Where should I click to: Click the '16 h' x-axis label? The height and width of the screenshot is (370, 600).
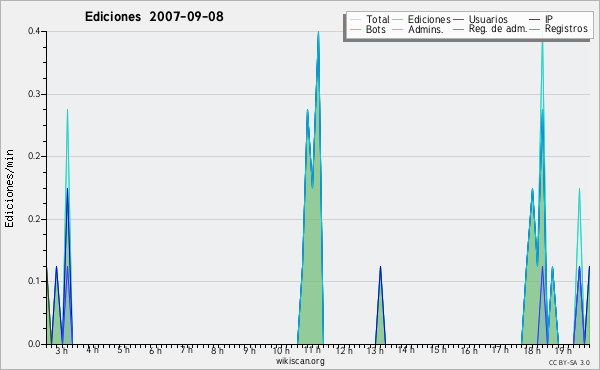point(469,350)
